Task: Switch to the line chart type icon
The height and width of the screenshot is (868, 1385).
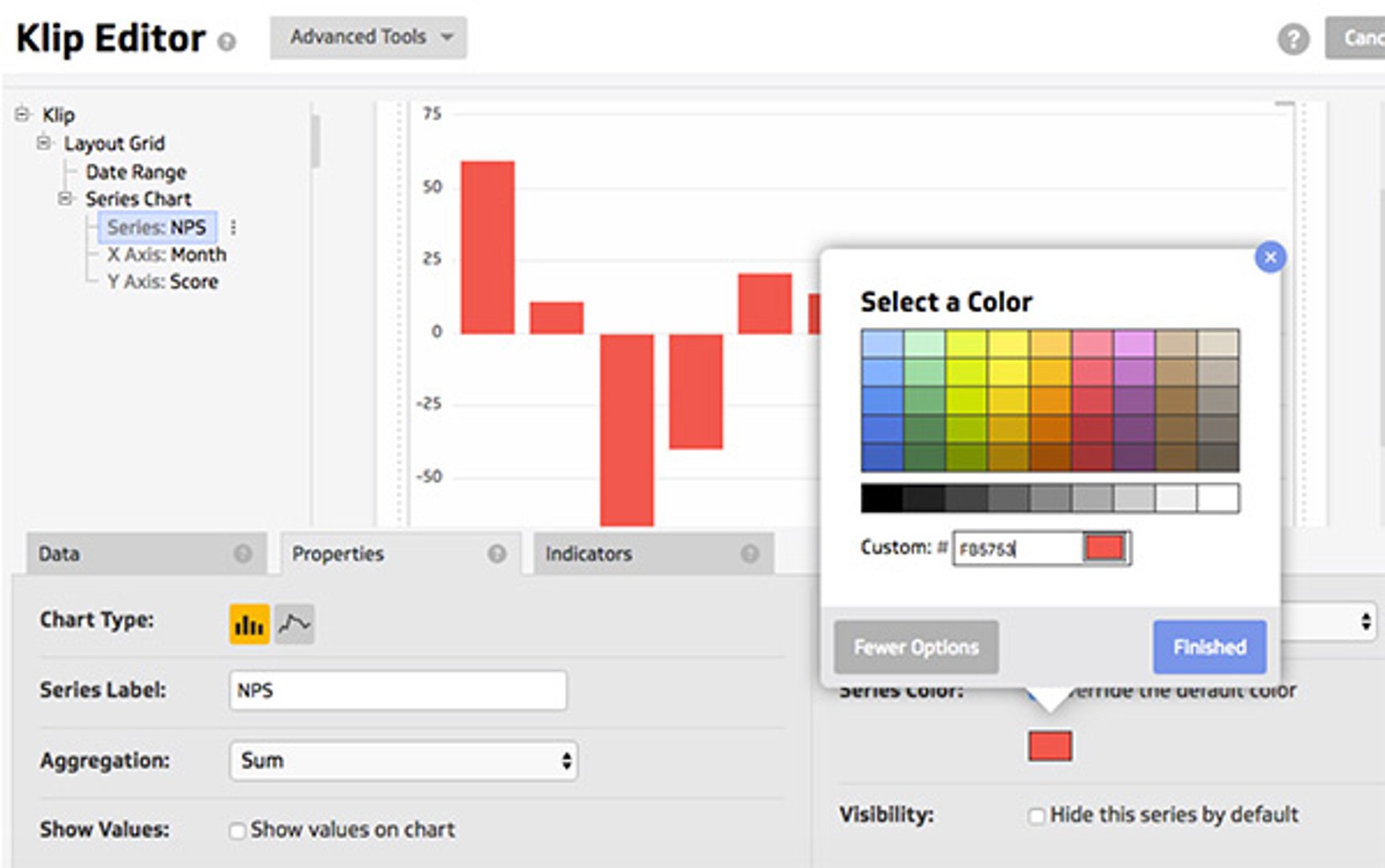Action: [x=295, y=623]
